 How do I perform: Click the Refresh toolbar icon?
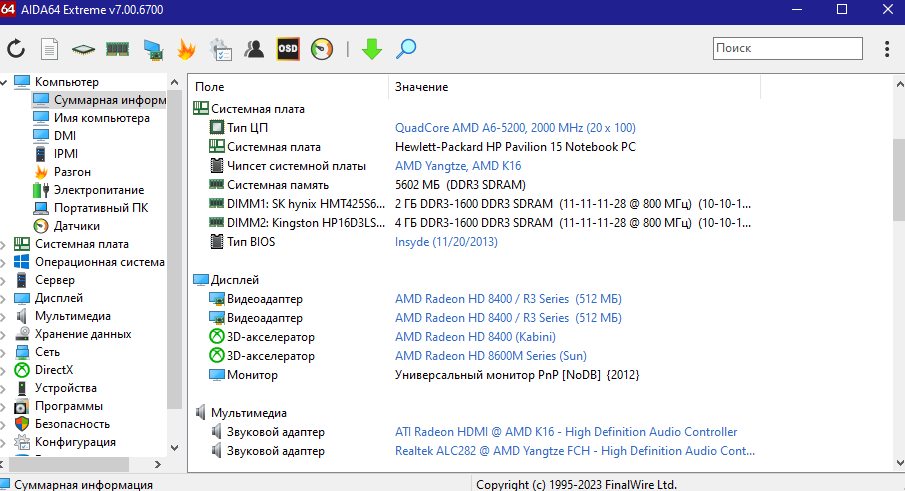16,49
